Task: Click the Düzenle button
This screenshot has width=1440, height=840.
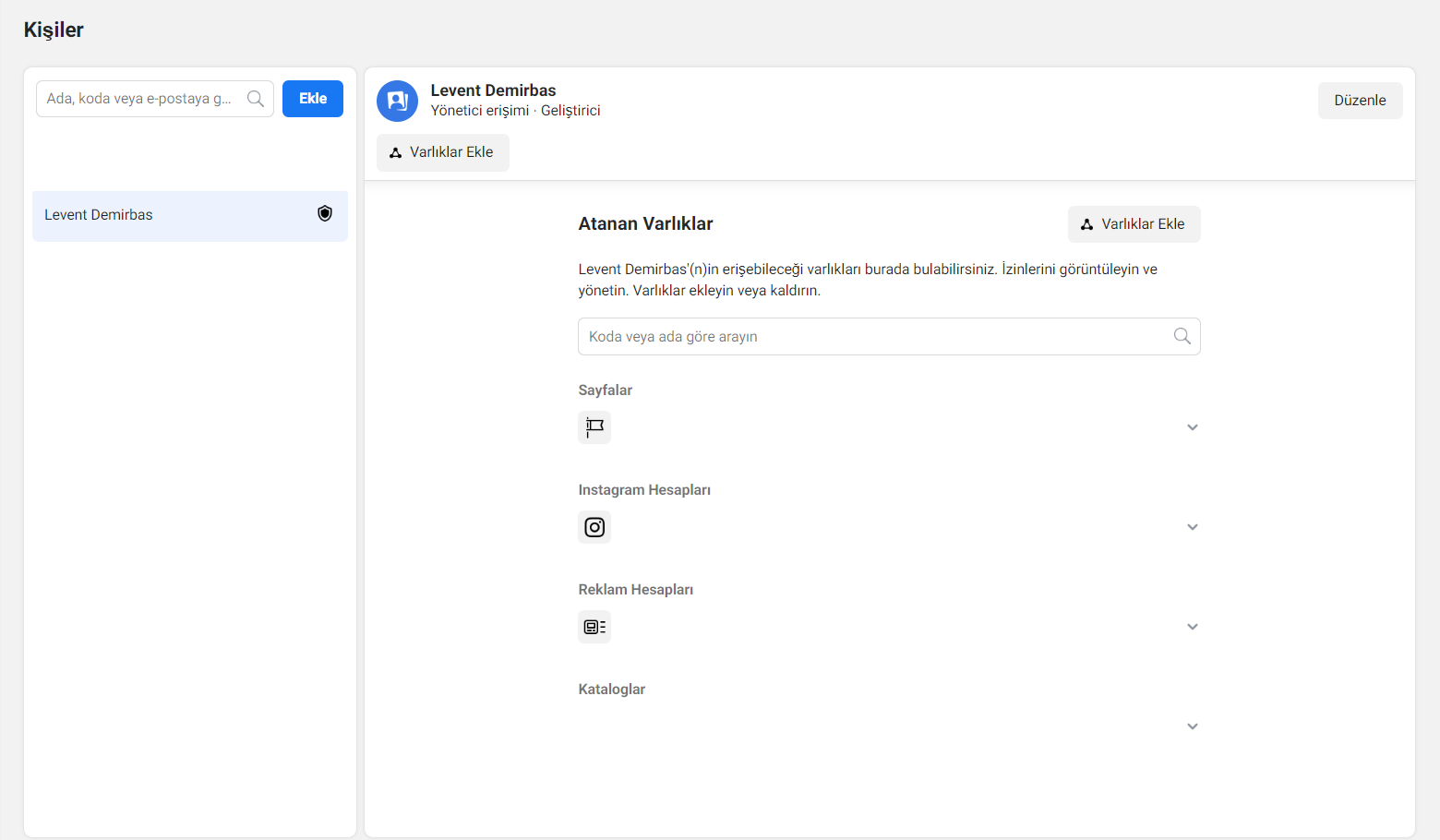Action: [1360, 101]
